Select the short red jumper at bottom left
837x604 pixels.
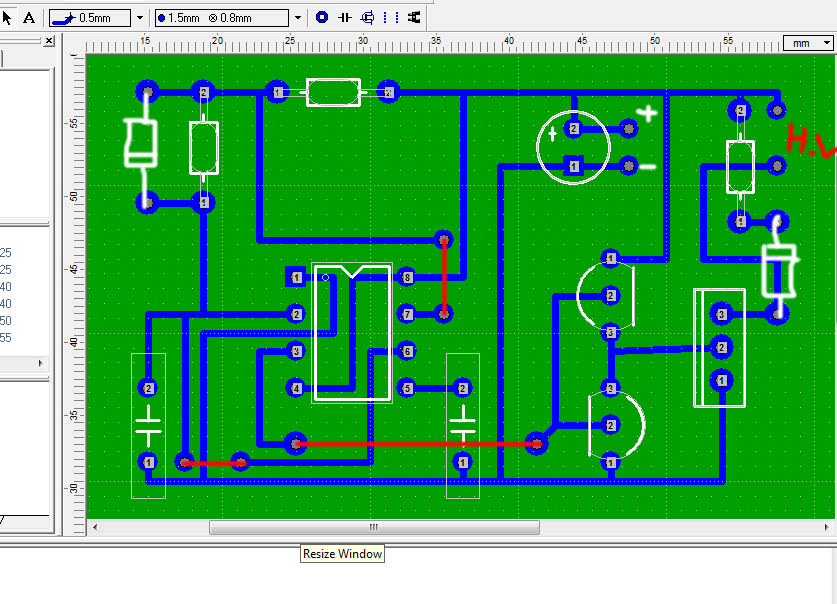tap(212, 463)
